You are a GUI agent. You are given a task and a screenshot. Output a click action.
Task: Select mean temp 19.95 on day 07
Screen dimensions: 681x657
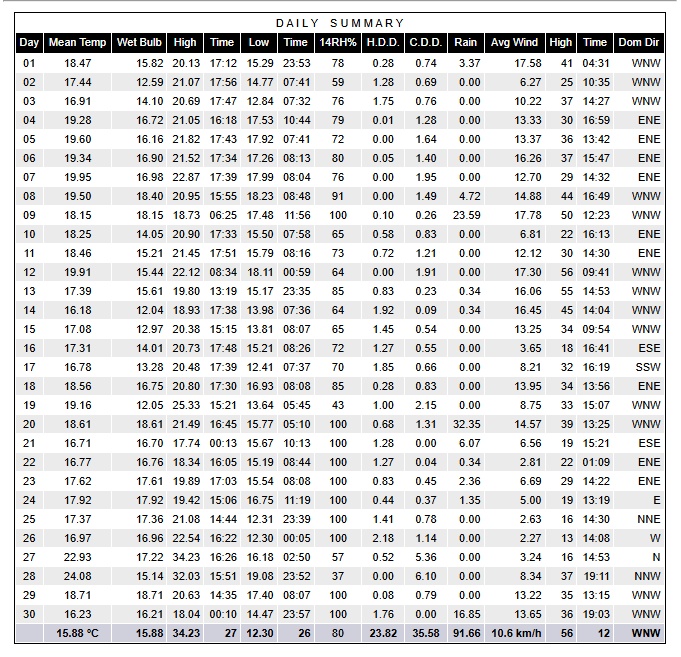click(78, 177)
